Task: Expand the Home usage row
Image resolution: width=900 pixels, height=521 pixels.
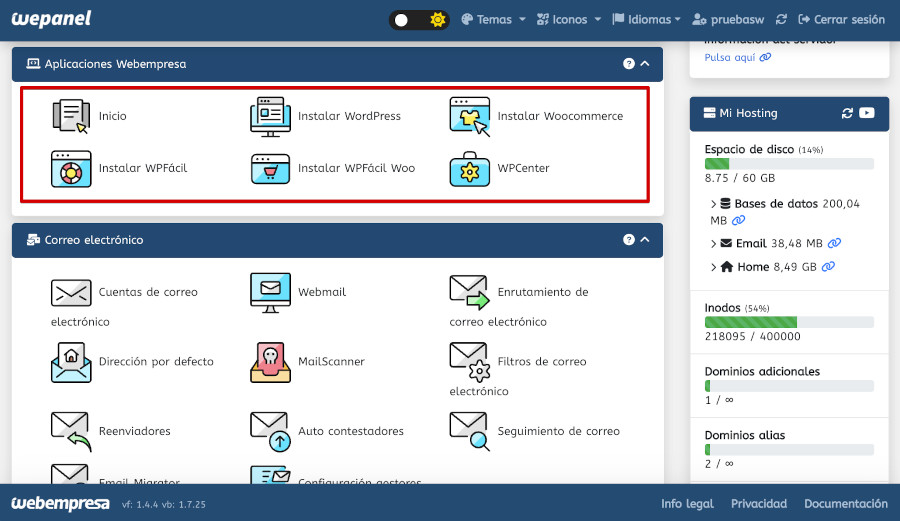Action: click(x=713, y=267)
